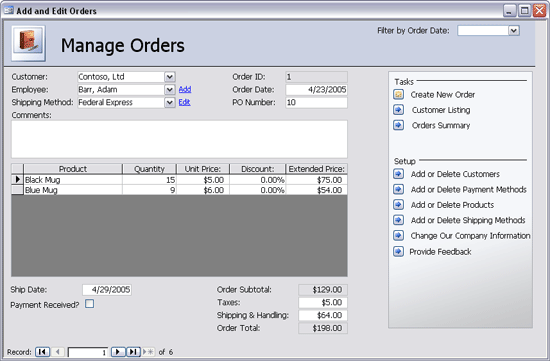Click the Taxes field

(x=323, y=302)
